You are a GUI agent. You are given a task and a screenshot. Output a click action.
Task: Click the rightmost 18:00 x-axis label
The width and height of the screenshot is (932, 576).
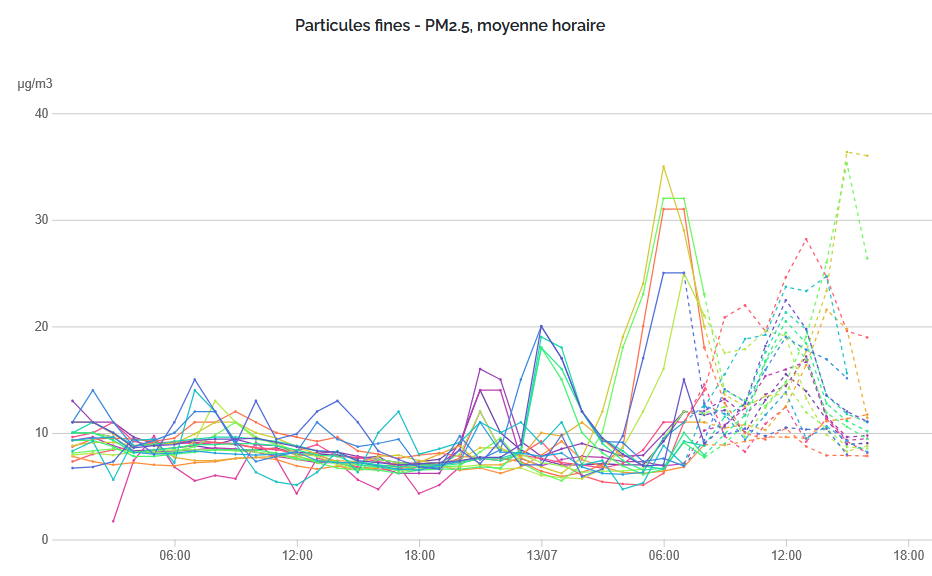pyautogui.click(x=908, y=556)
